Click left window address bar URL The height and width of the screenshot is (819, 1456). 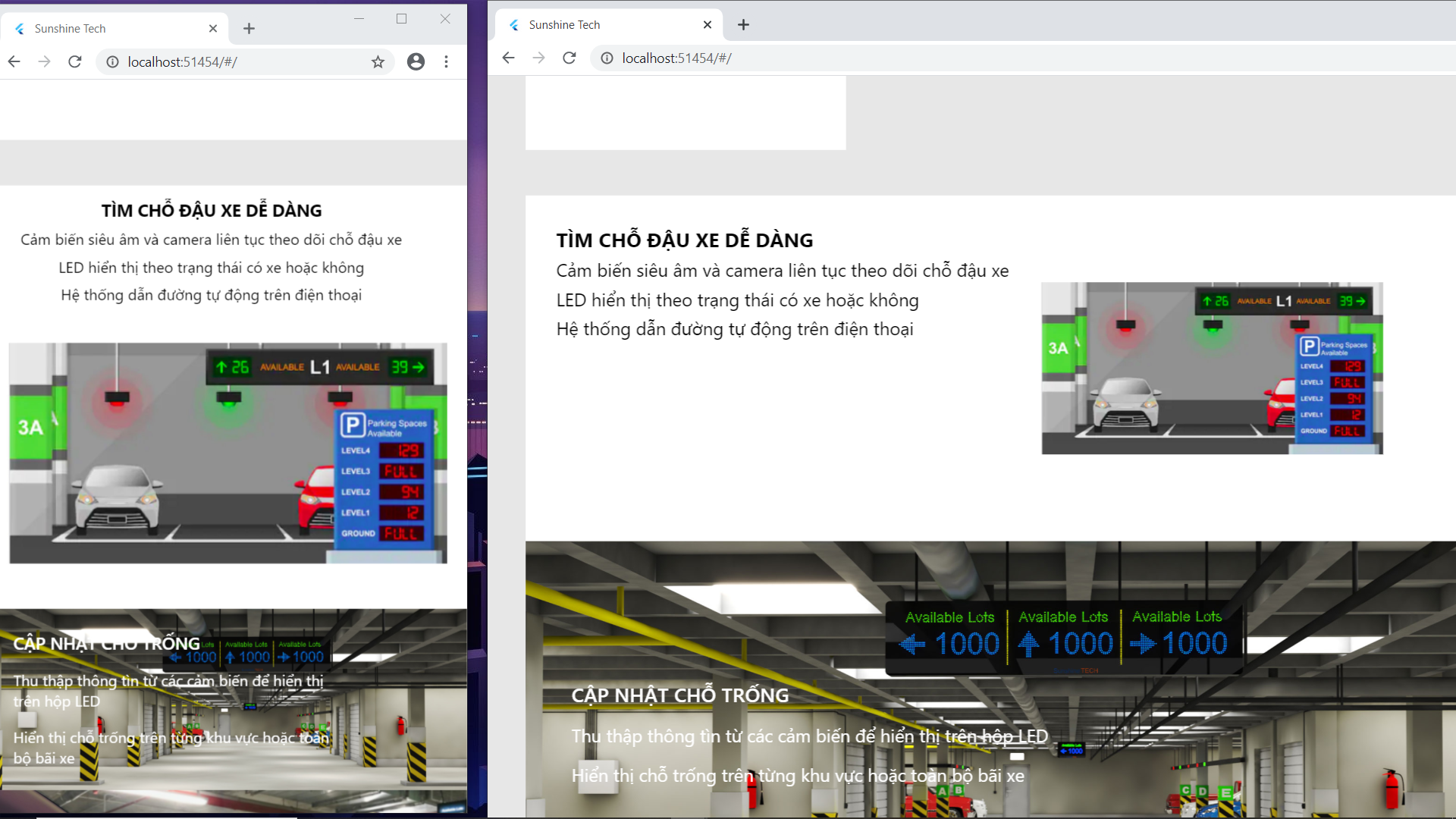[182, 62]
